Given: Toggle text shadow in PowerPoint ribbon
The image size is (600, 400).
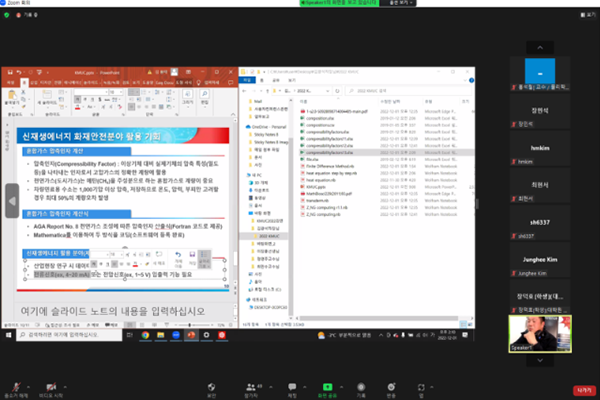Looking at the screenshot, I should click(x=99, y=100).
